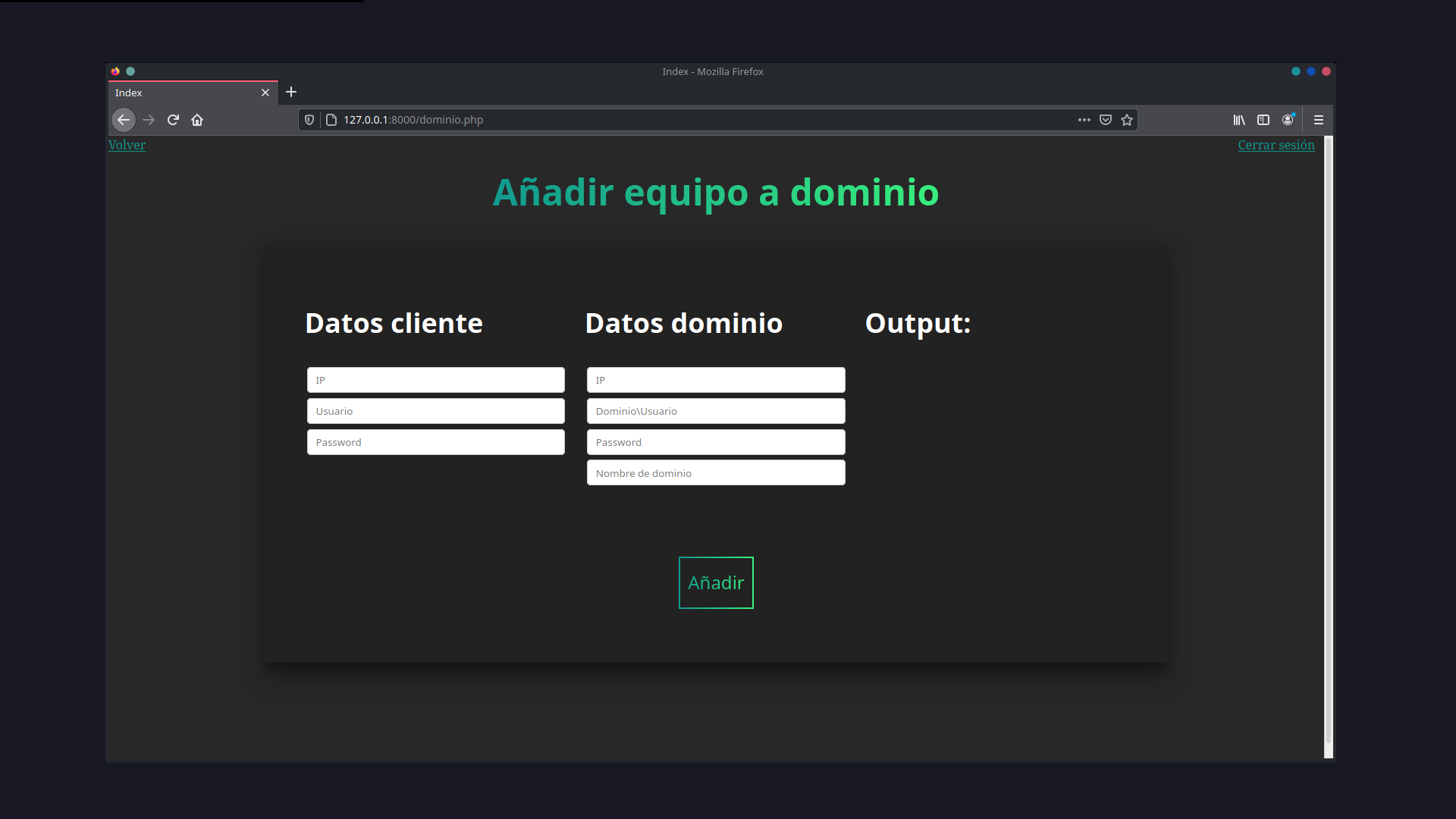This screenshot has height=819, width=1456.
Task: Open the page actions ellipsis menu
Action: [x=1084, y=120]
